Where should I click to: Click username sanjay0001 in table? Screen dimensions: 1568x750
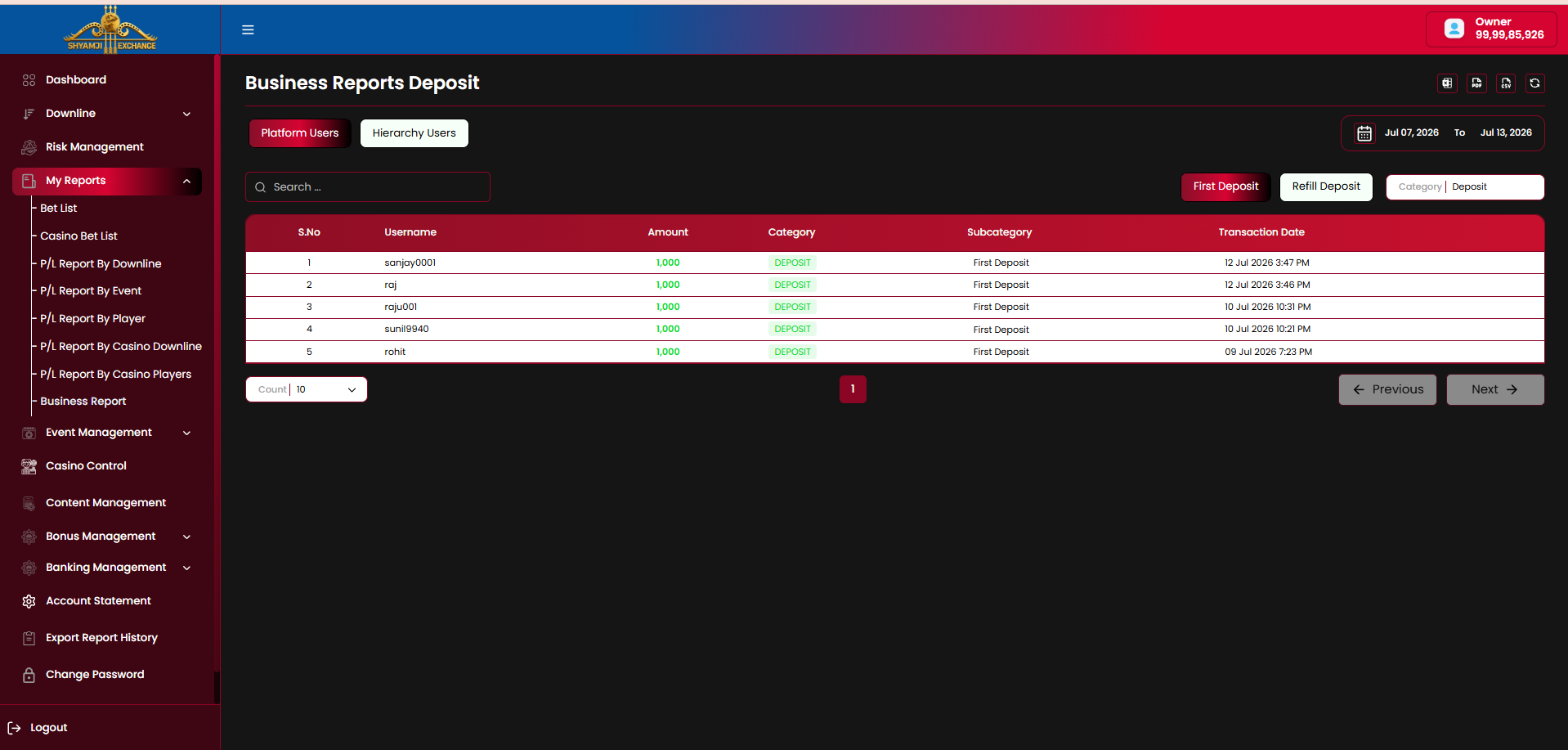[410, 263]
